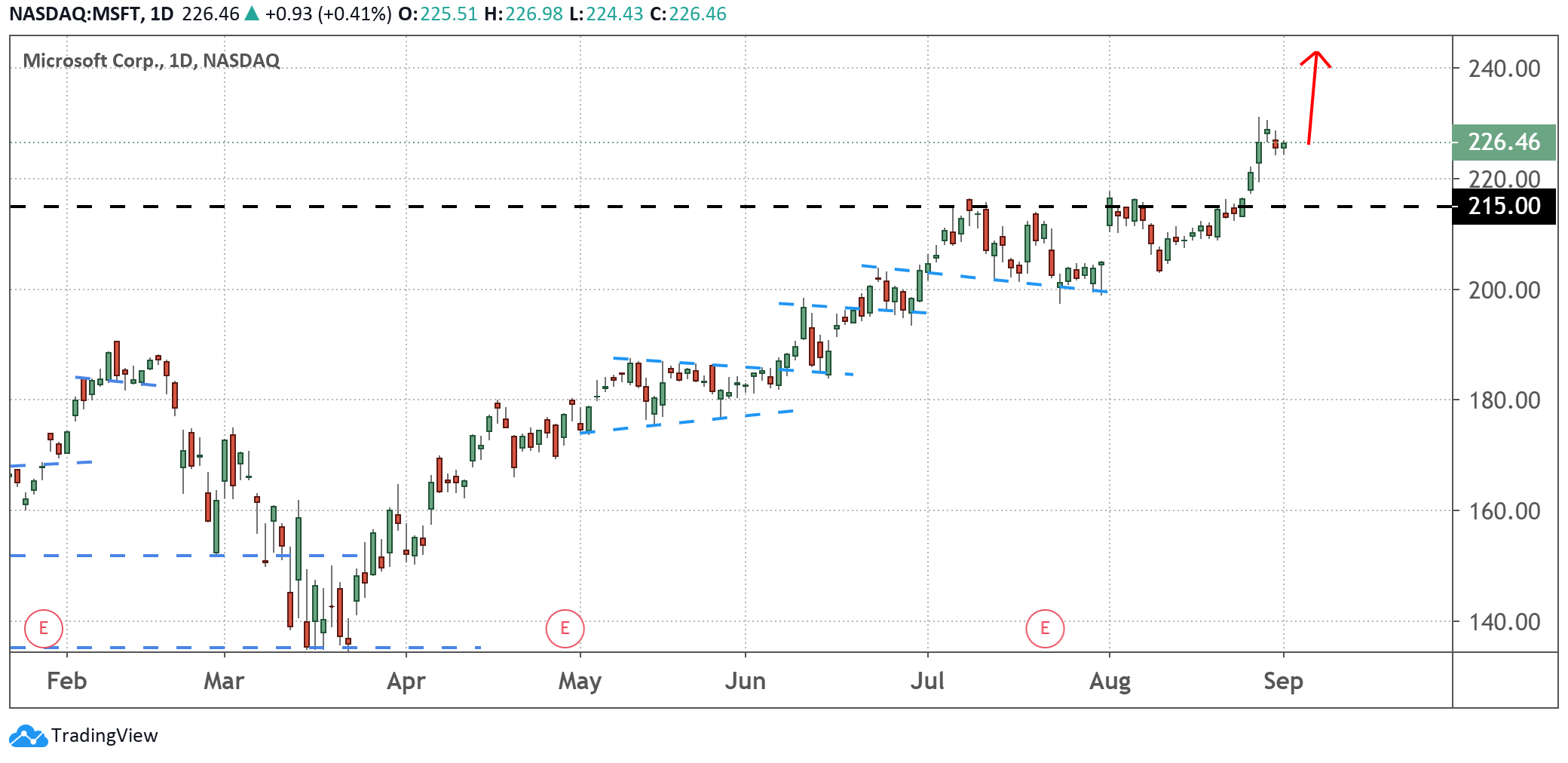Click the Mar label on time axis

[224, 681]
